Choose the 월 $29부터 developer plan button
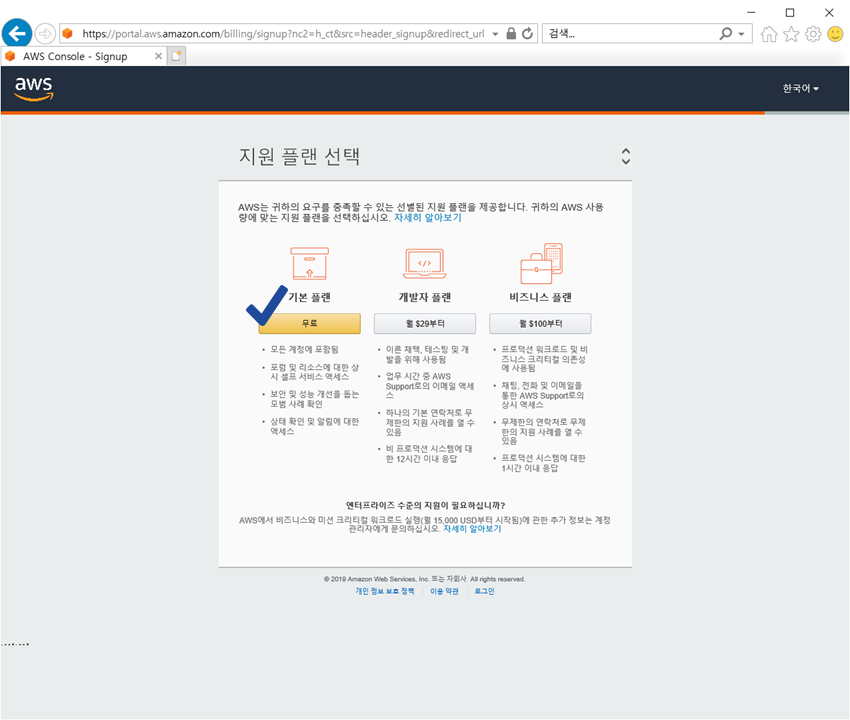The height and width of the screenshot is (720, 850). (x=425, y=324)
